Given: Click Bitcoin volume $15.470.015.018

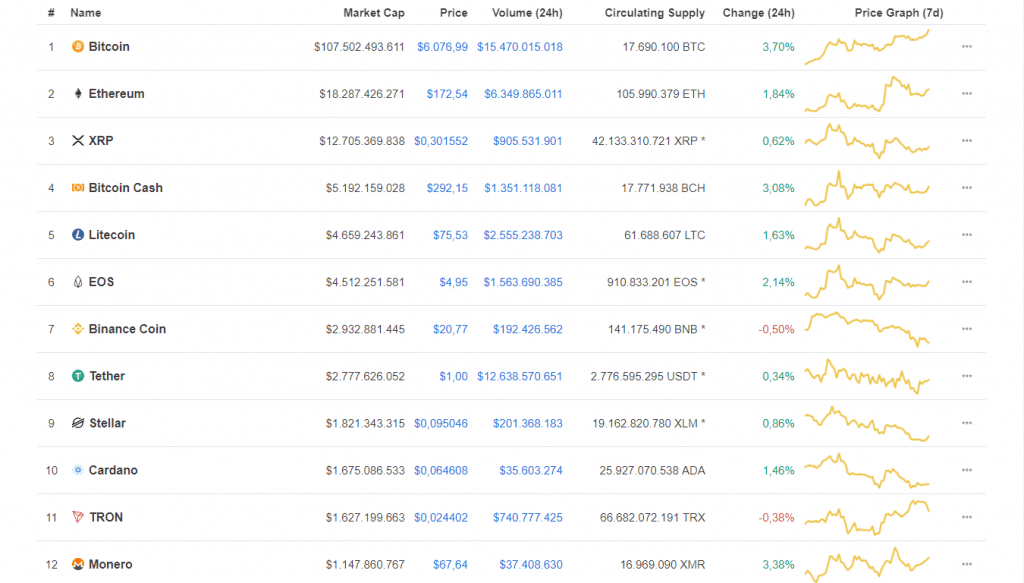Looking at the screenshot, I should click(519, 46).
